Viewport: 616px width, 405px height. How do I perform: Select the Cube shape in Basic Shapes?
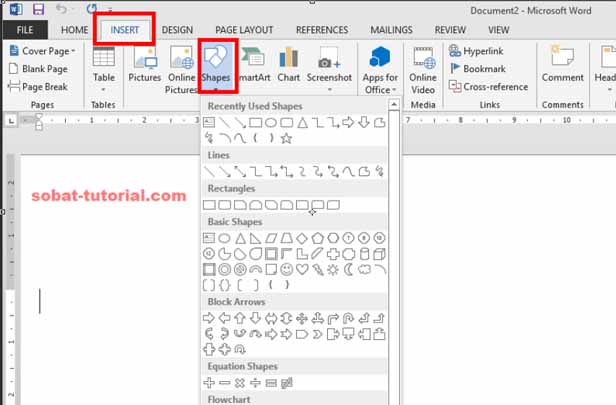coord(380,254)
